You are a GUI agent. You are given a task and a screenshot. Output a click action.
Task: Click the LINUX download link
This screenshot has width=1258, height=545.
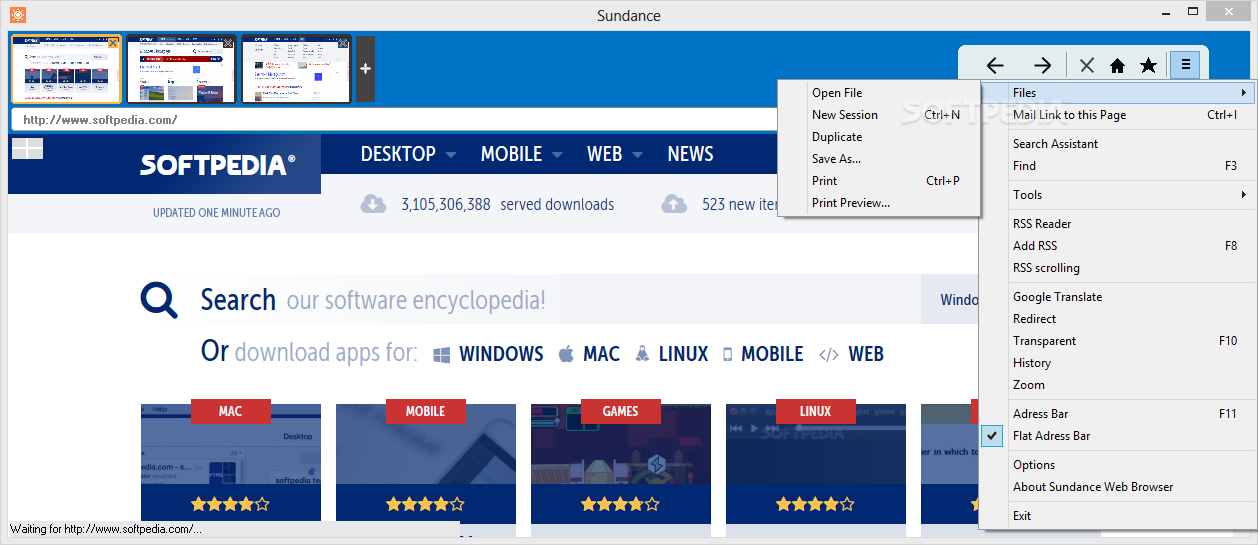click(683, 354)
